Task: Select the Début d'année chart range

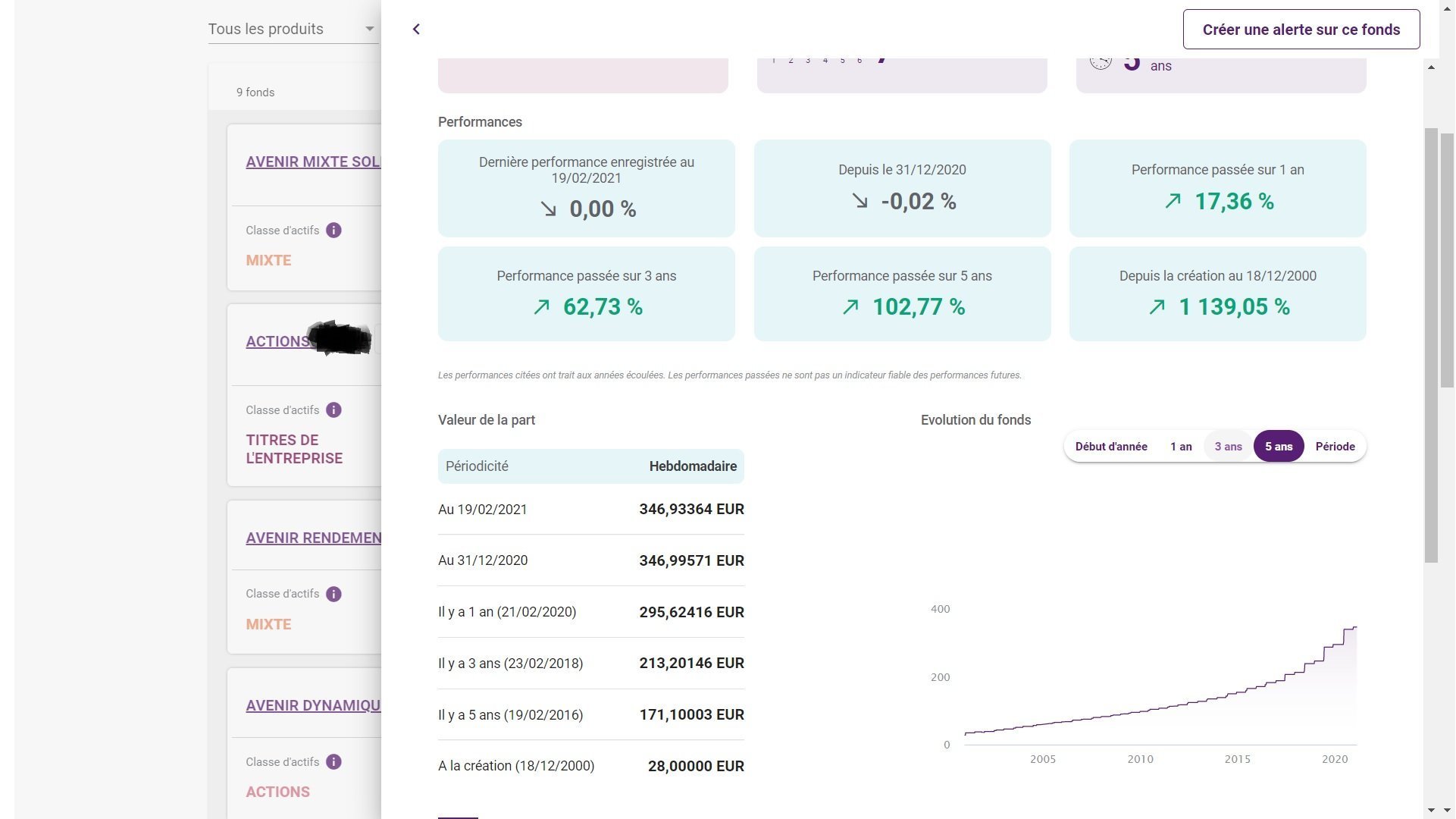Action: coord(1110,447)
